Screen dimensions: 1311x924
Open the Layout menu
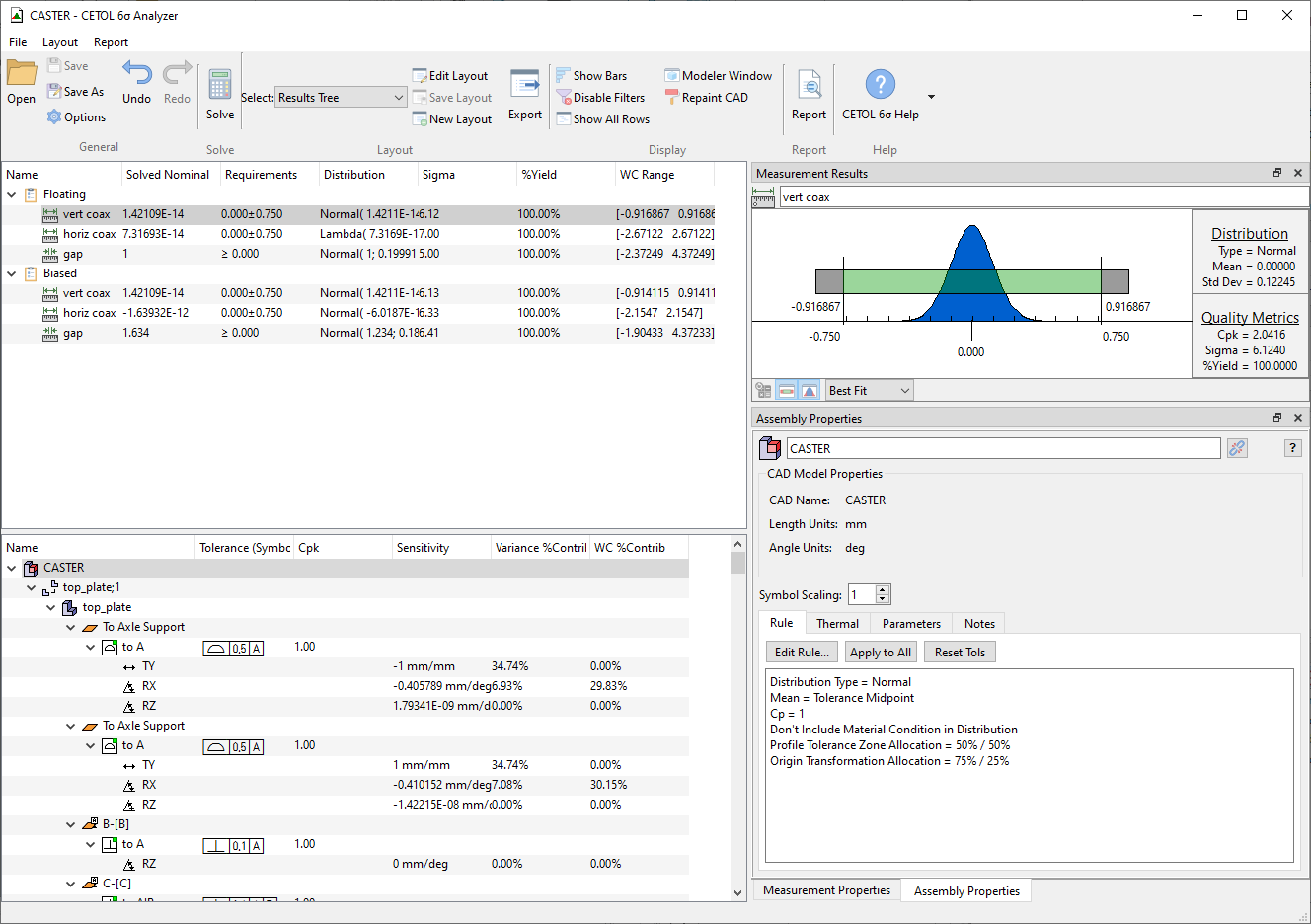(59, 42)
